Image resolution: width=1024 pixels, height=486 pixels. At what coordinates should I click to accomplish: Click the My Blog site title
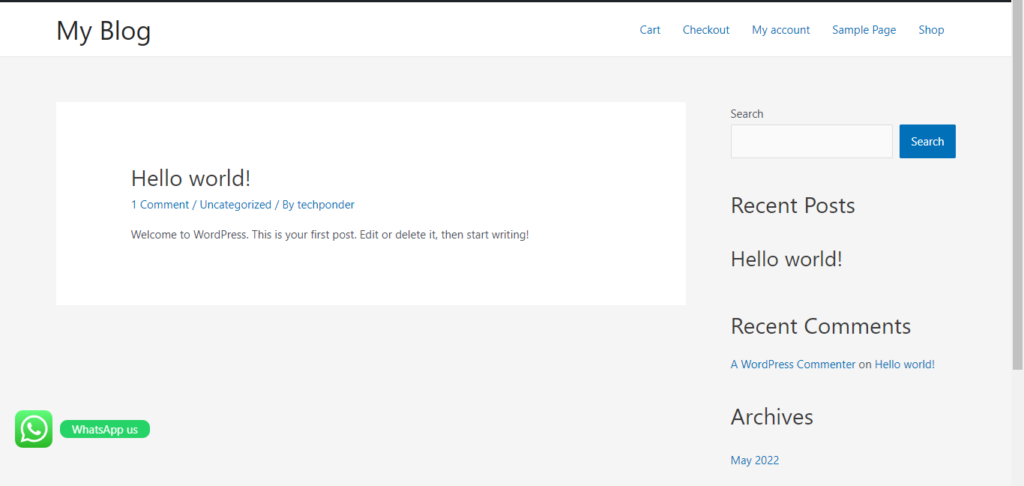(103, 31)
